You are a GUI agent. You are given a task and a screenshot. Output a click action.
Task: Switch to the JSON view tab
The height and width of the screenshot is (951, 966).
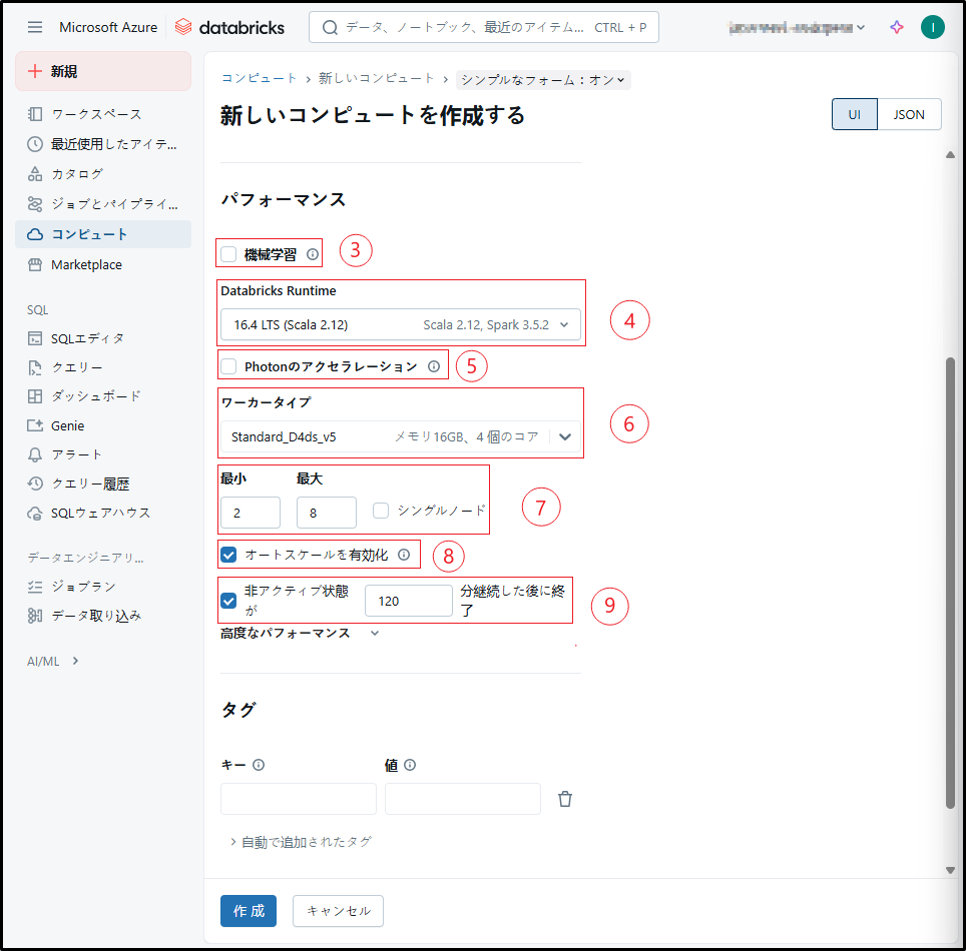[x=908, y=114]
